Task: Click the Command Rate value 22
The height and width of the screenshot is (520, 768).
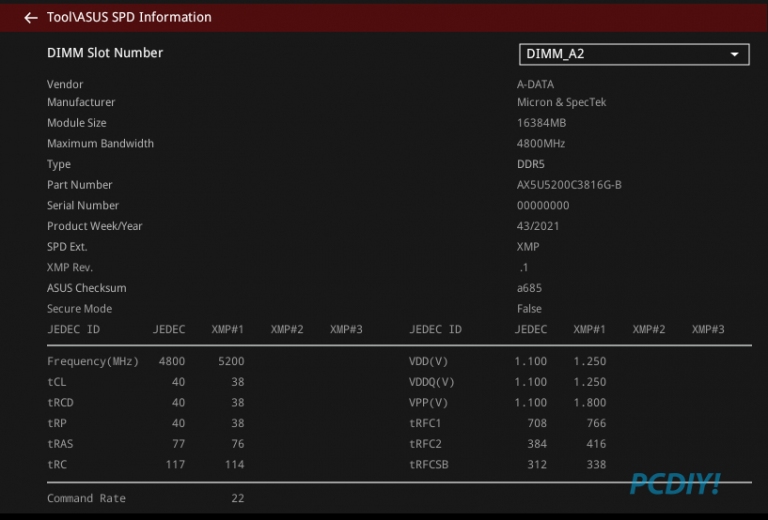Action: 238,498
